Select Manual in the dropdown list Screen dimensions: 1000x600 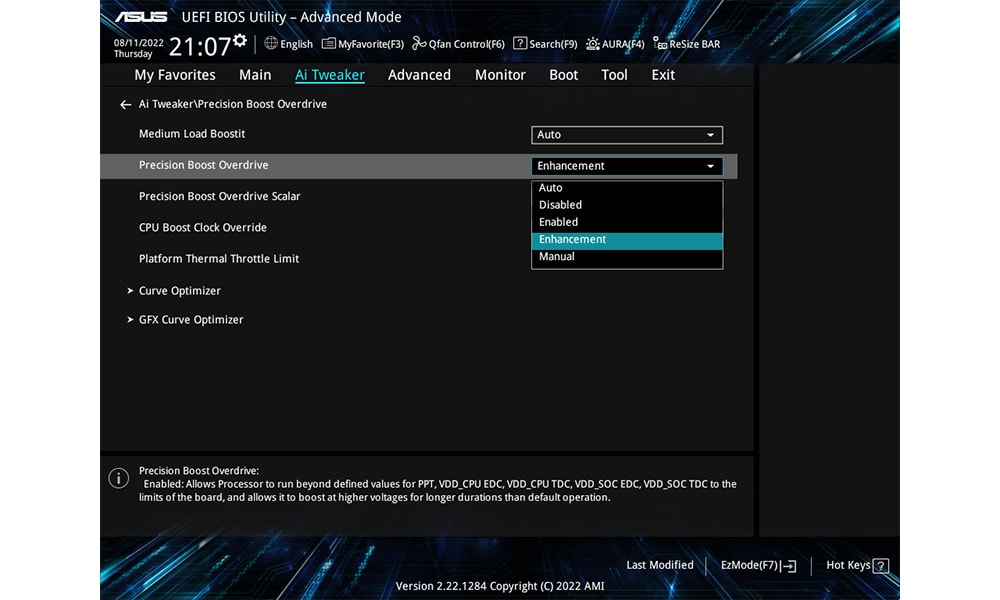[627, 256]
